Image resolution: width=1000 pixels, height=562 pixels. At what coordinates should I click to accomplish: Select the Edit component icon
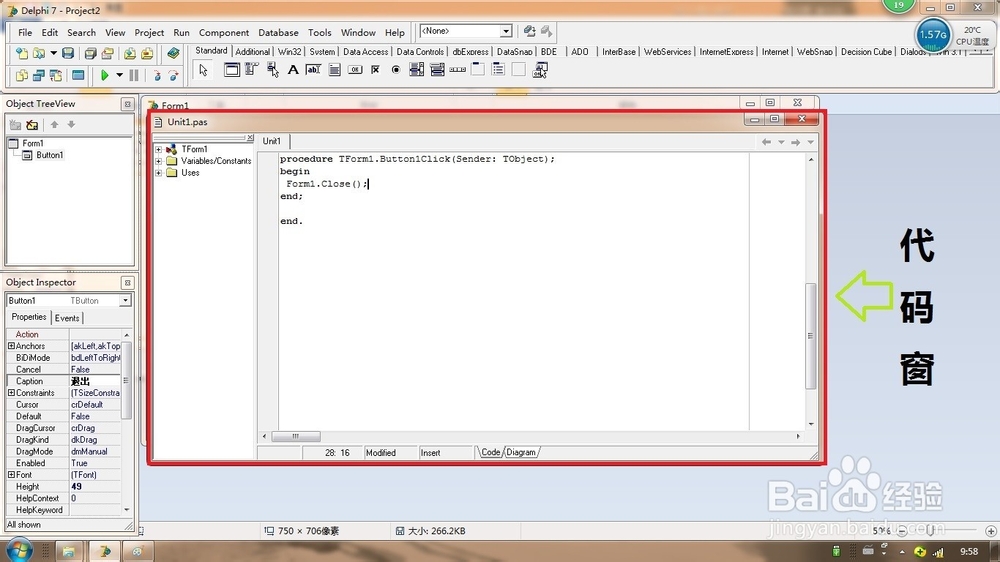click(x=313, y=70)
